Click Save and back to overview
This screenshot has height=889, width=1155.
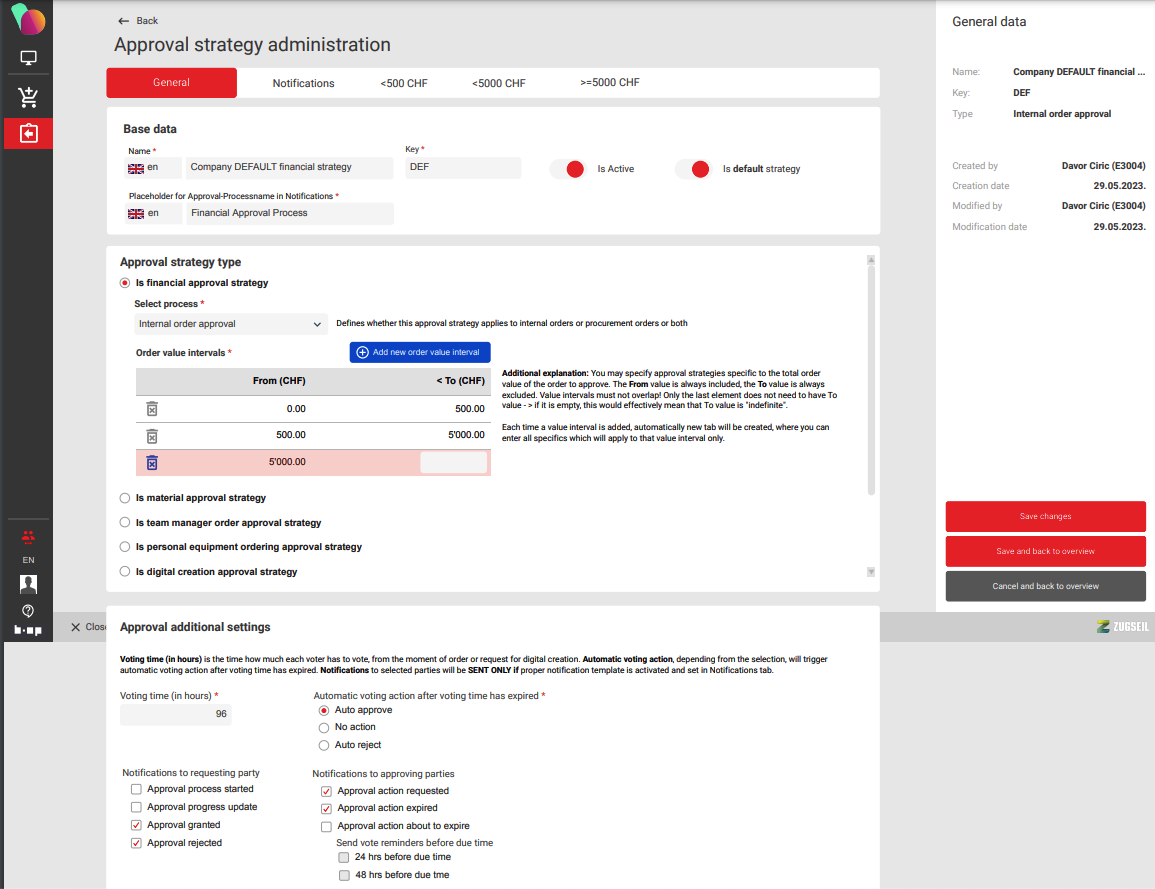(x=1045, y=551)
